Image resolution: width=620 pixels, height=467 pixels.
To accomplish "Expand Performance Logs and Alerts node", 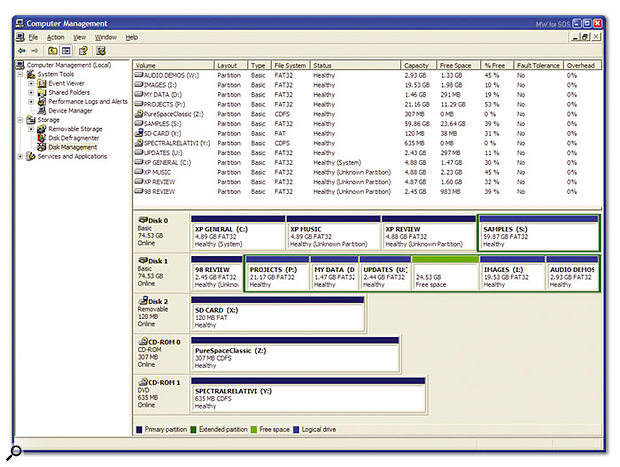I will pyautogui.click(x=31, y=102).
